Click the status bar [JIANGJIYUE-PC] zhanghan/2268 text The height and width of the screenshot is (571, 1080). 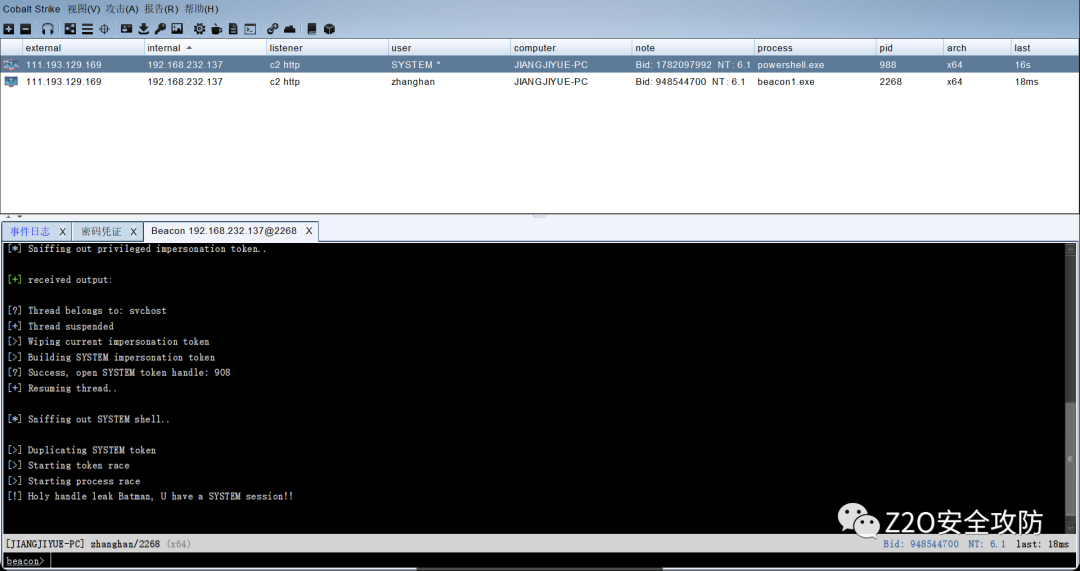tap(83, 543)
